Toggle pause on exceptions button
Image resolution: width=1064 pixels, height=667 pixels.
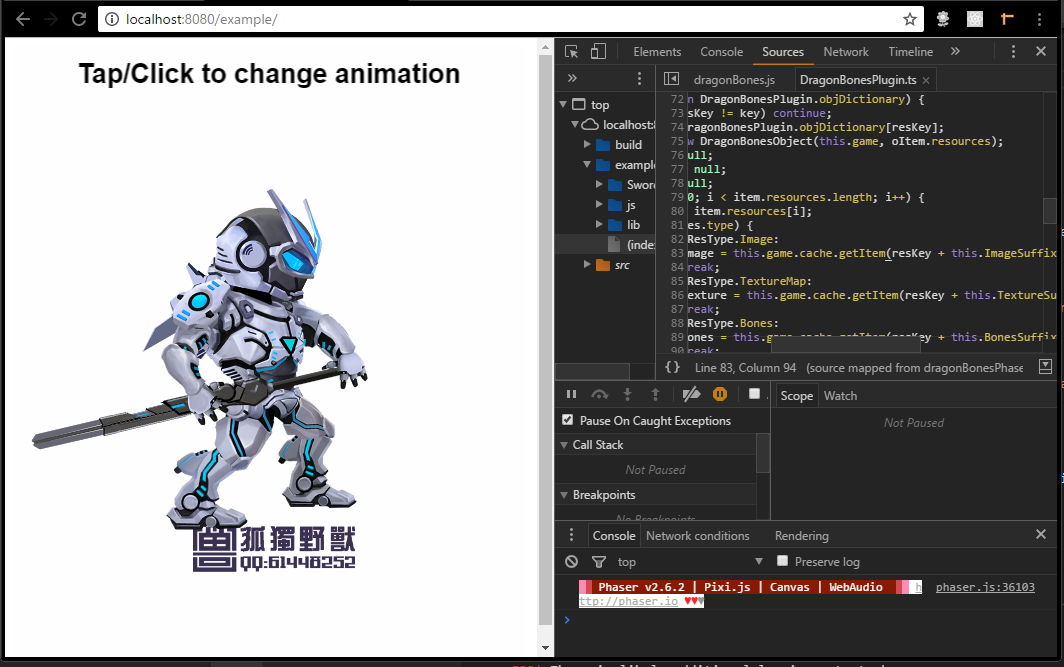click(x=720, y=394)
